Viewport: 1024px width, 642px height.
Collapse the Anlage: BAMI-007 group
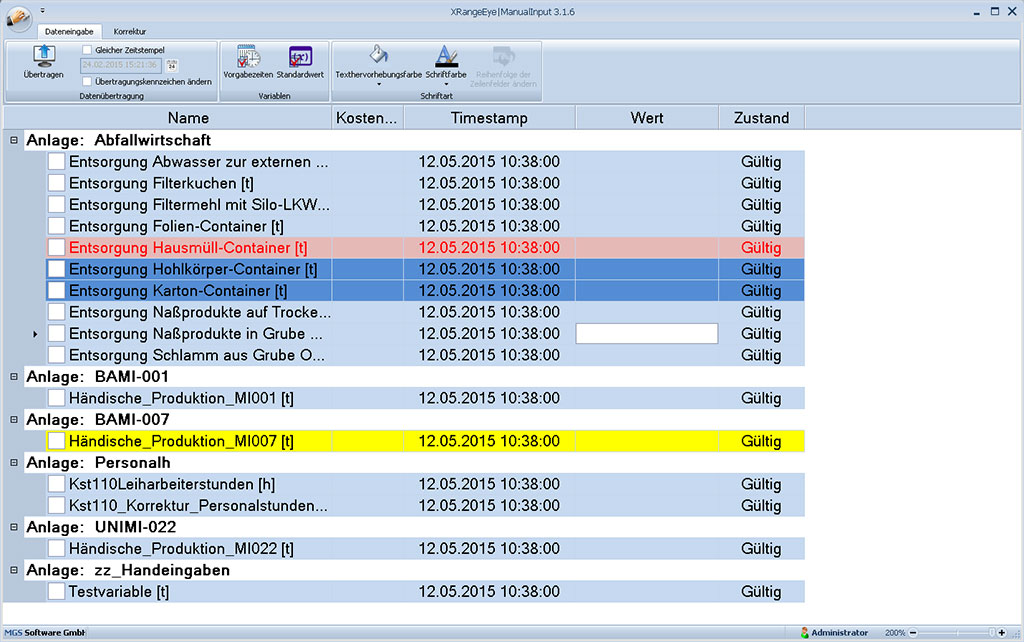(x=14, y=420)
